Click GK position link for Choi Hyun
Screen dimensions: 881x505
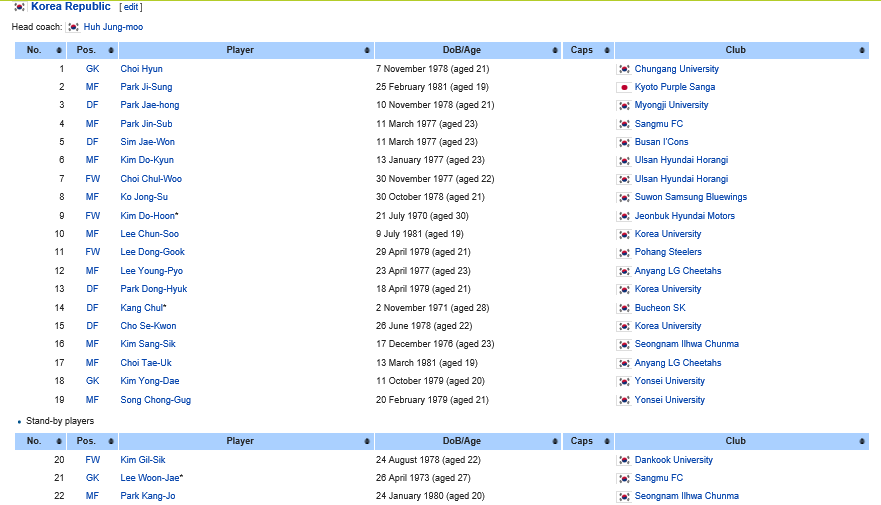(92, 69)
